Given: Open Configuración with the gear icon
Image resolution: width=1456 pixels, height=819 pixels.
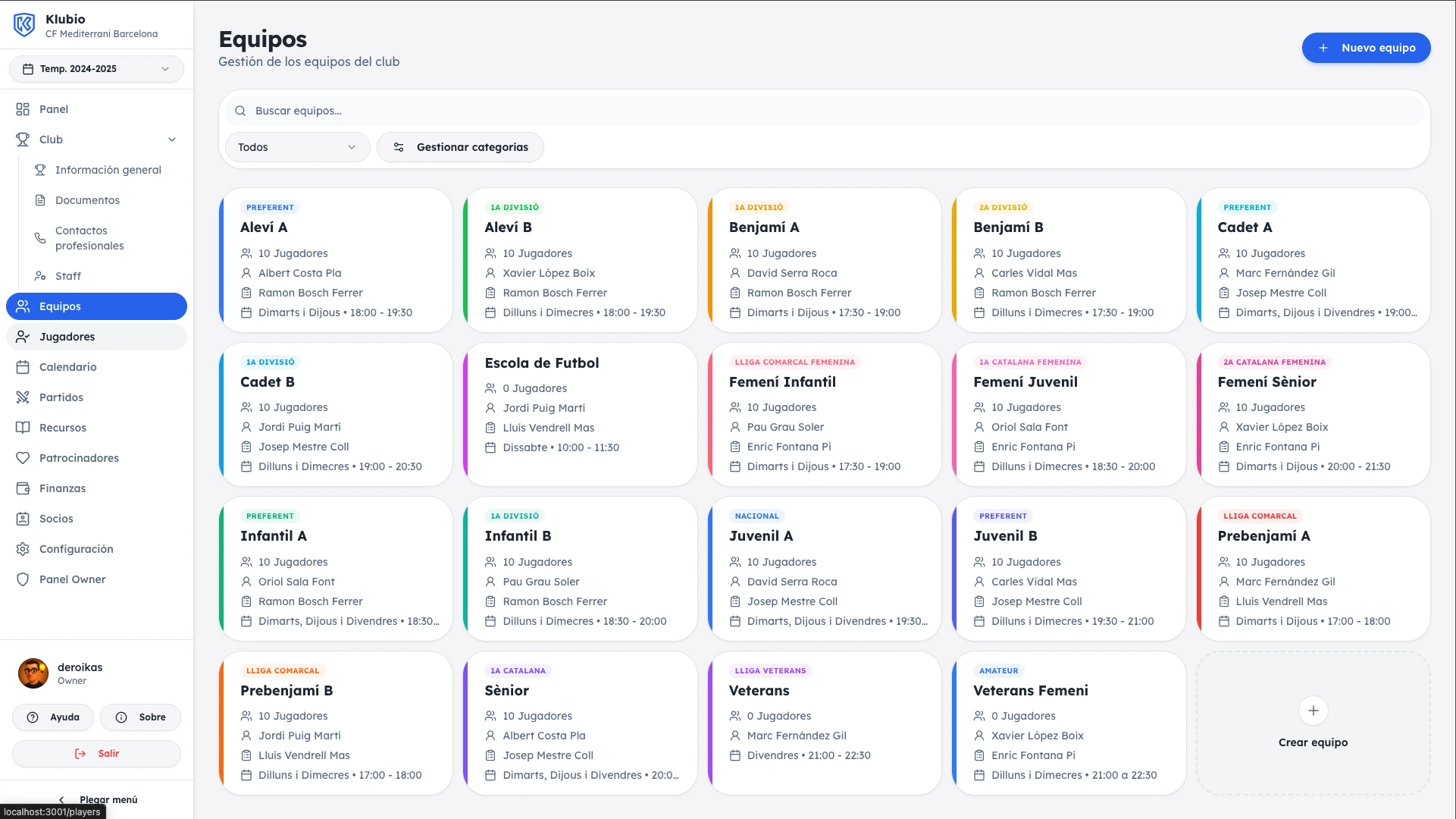Looking at the screenshot, I should 74,549.
